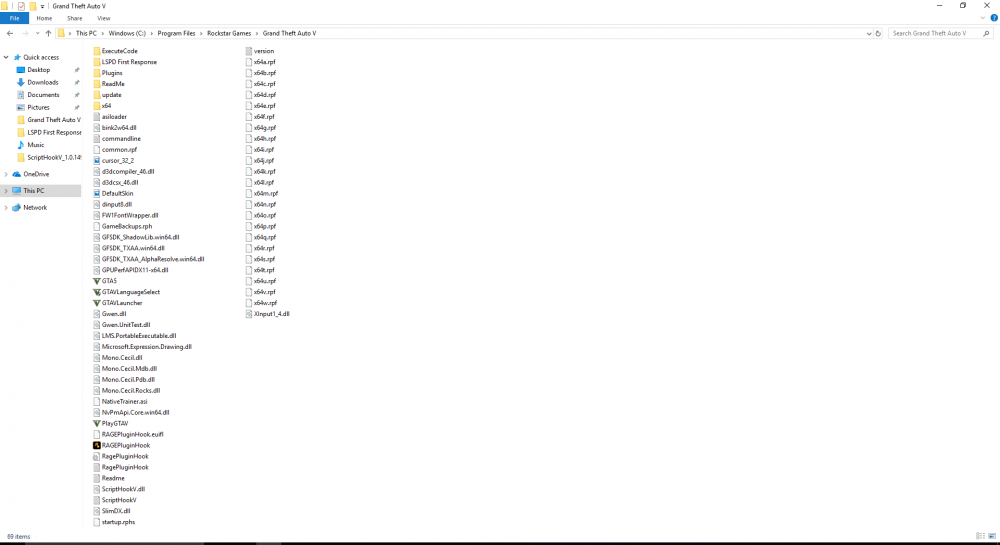Select the GTAVLauncher application icon
The image size is (1000, 545).
click(x=97, y=303)
